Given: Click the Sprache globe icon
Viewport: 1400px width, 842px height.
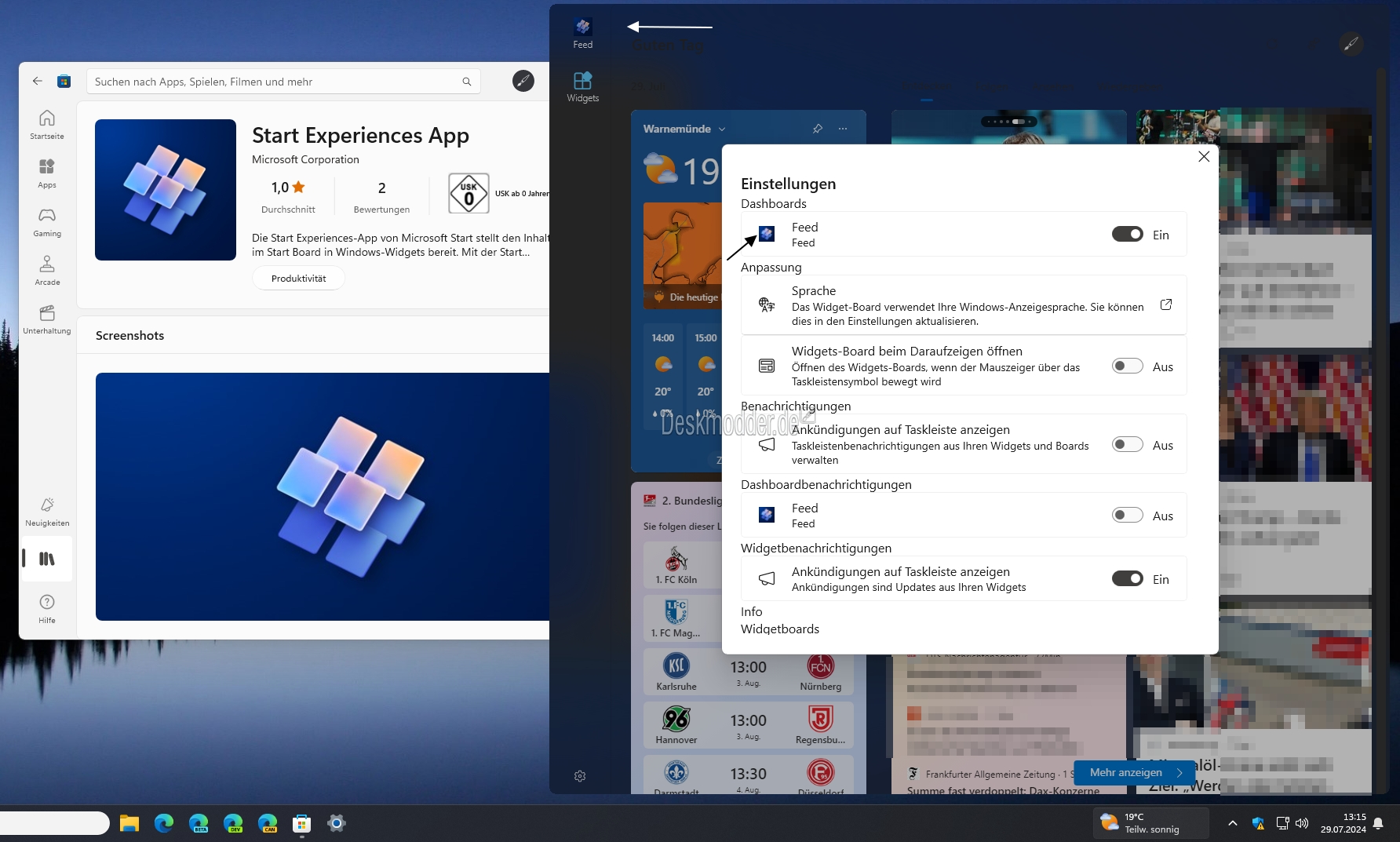Looking at the screenshot, I should (767, 304).
